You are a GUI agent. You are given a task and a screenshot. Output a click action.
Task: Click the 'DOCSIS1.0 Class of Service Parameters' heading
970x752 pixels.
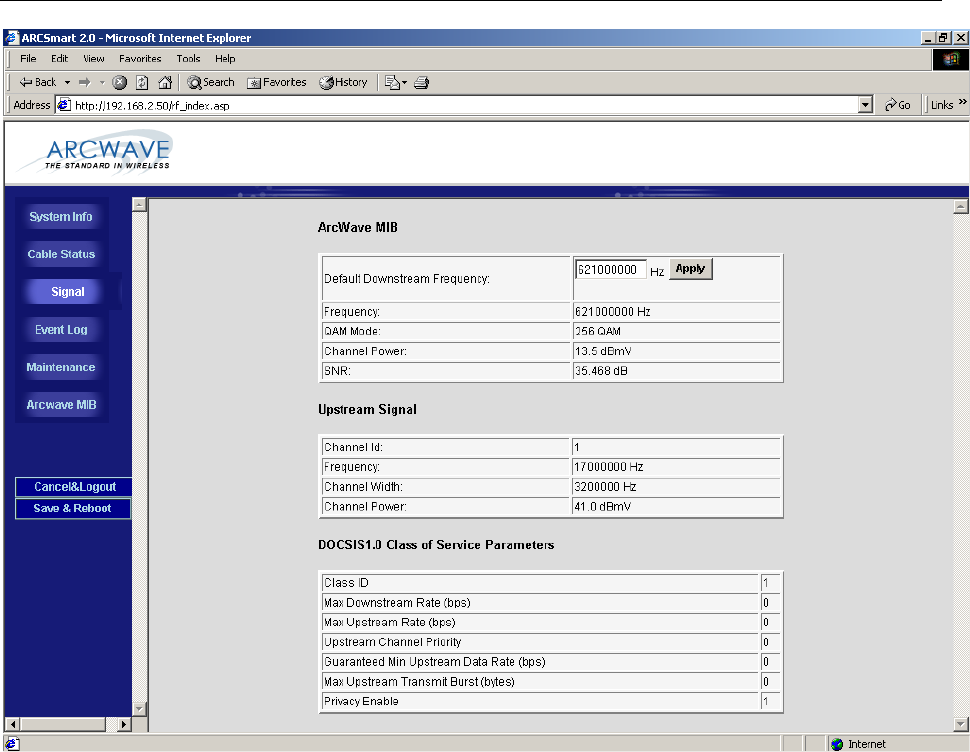tap(436, 545)
